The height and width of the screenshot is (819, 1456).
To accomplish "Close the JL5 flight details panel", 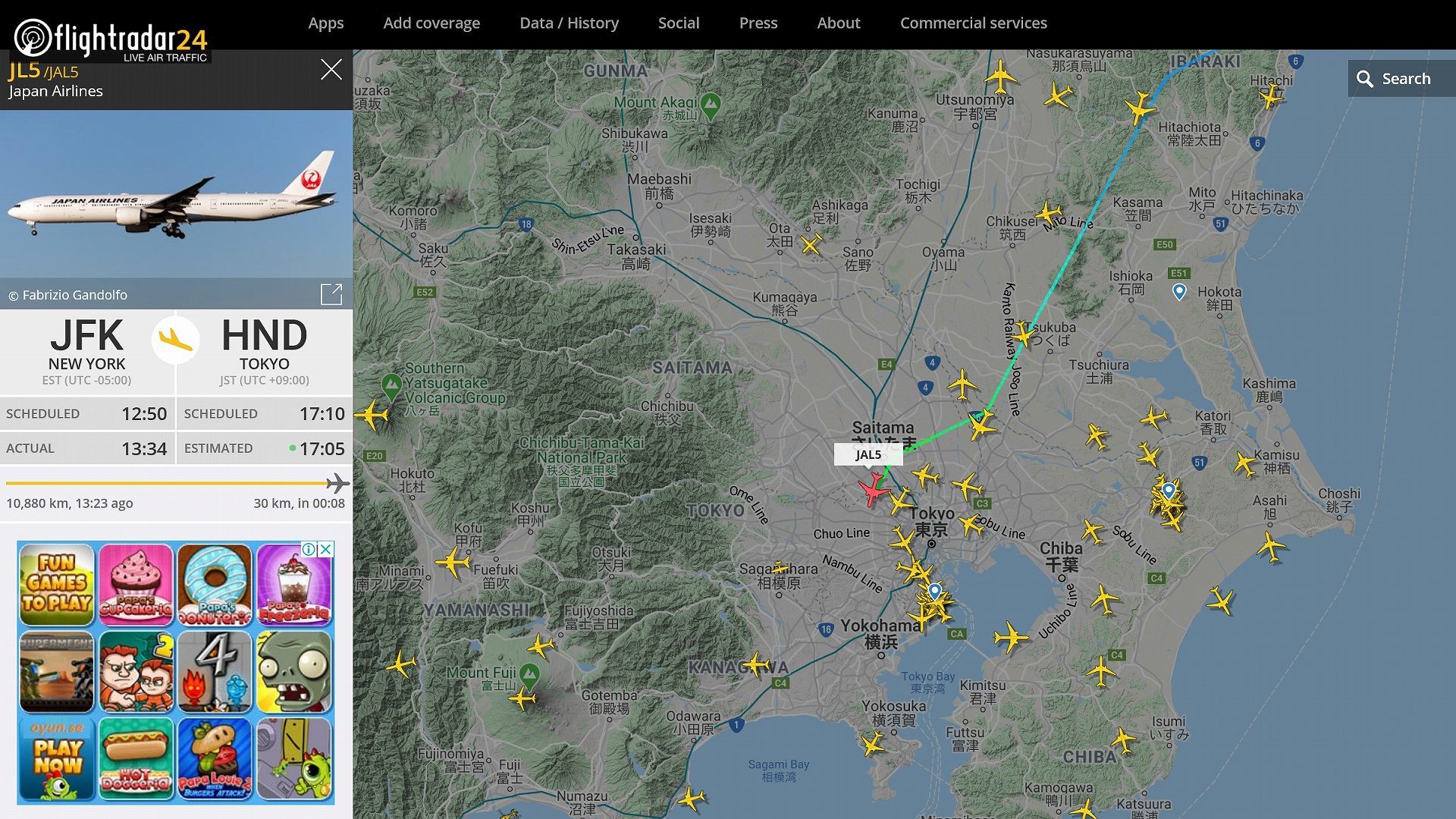I will point(331,70).
